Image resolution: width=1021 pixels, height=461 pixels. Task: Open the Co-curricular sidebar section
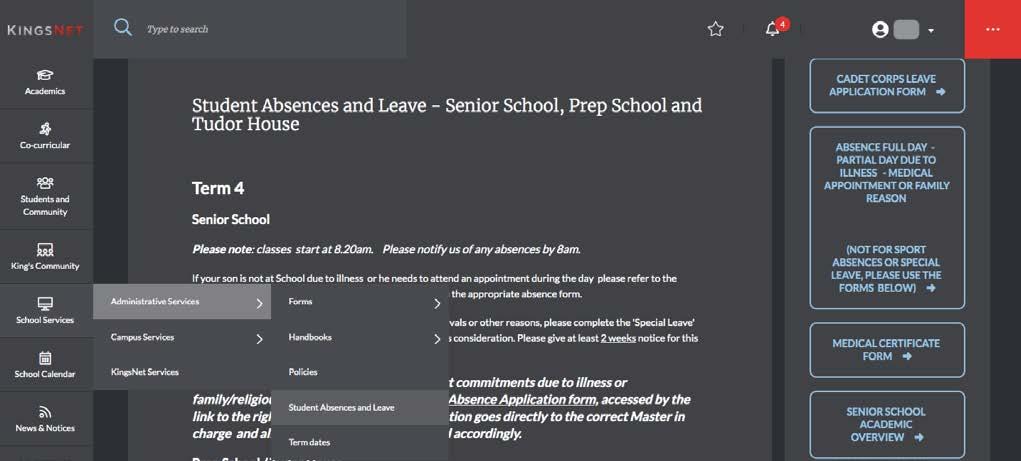(x=45, y=136)
